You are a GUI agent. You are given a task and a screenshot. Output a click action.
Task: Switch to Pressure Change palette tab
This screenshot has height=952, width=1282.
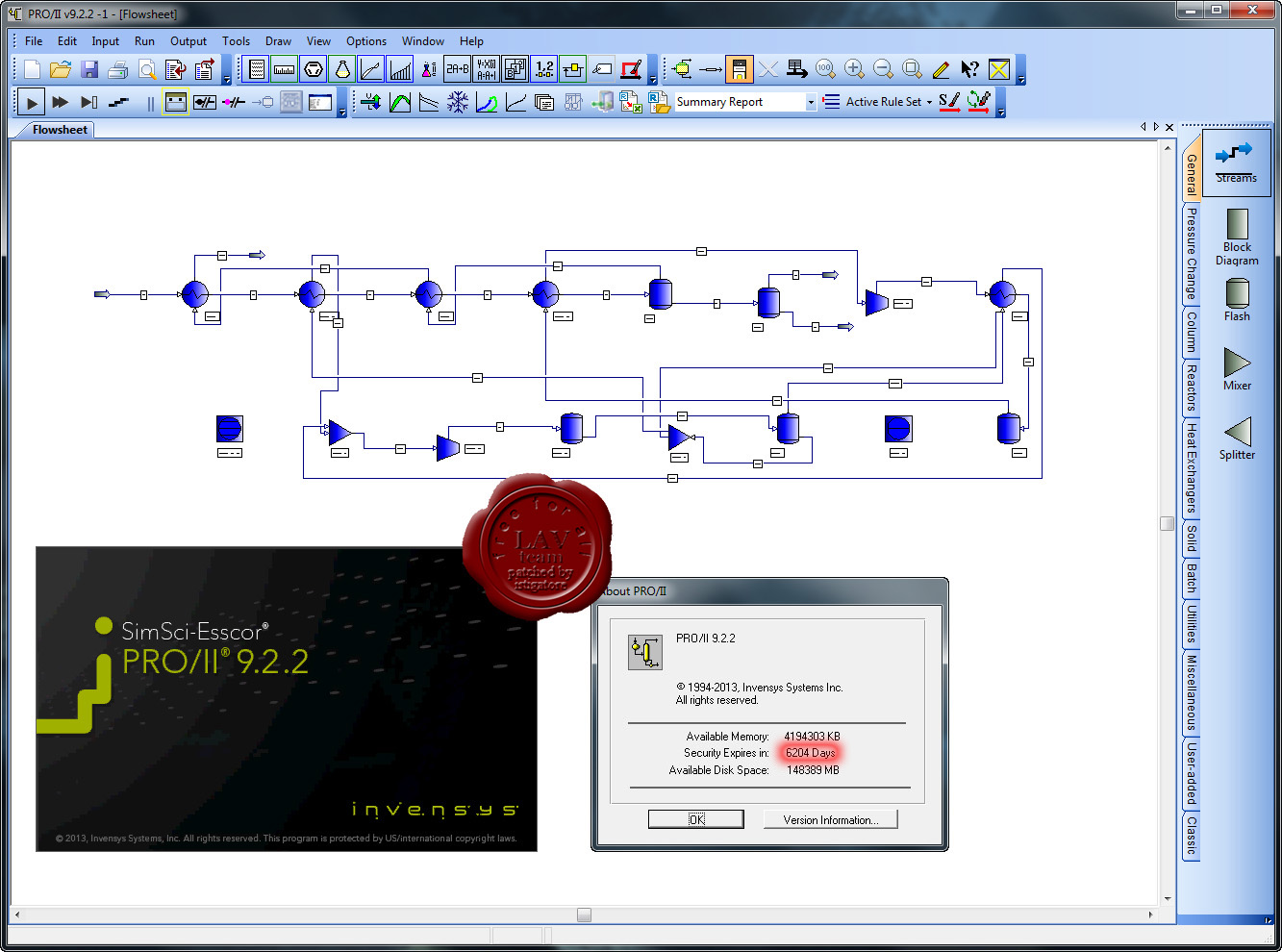pyautogui.click(x=1192, y=254)
